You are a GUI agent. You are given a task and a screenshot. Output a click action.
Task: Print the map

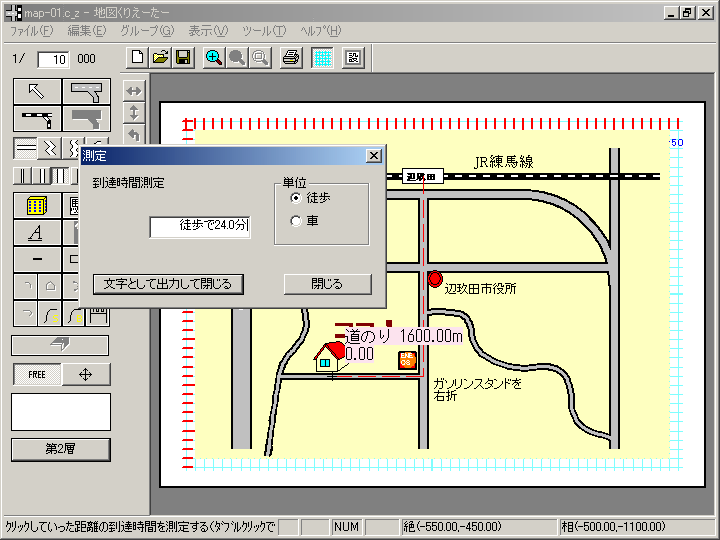[291, 58]
